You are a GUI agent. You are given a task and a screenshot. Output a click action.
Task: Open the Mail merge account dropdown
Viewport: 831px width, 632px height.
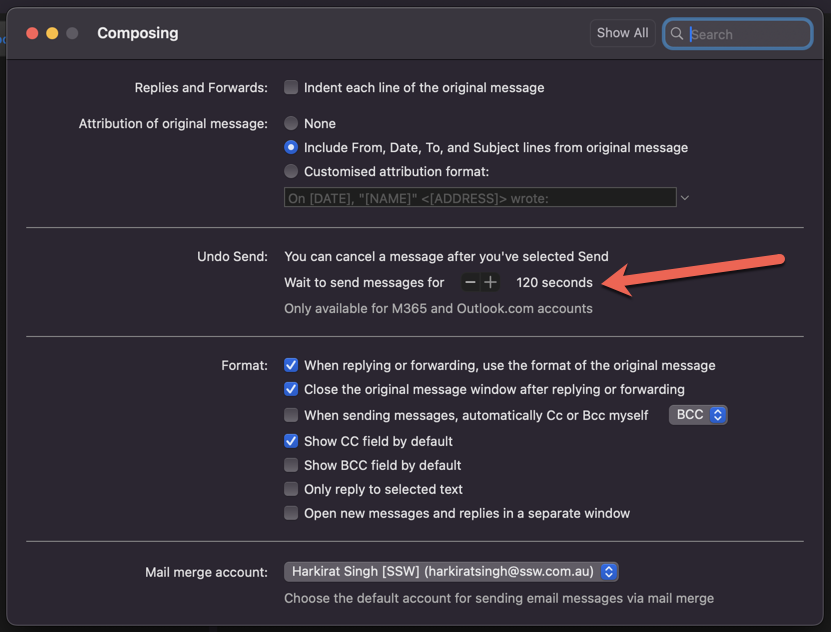point(451,572)
